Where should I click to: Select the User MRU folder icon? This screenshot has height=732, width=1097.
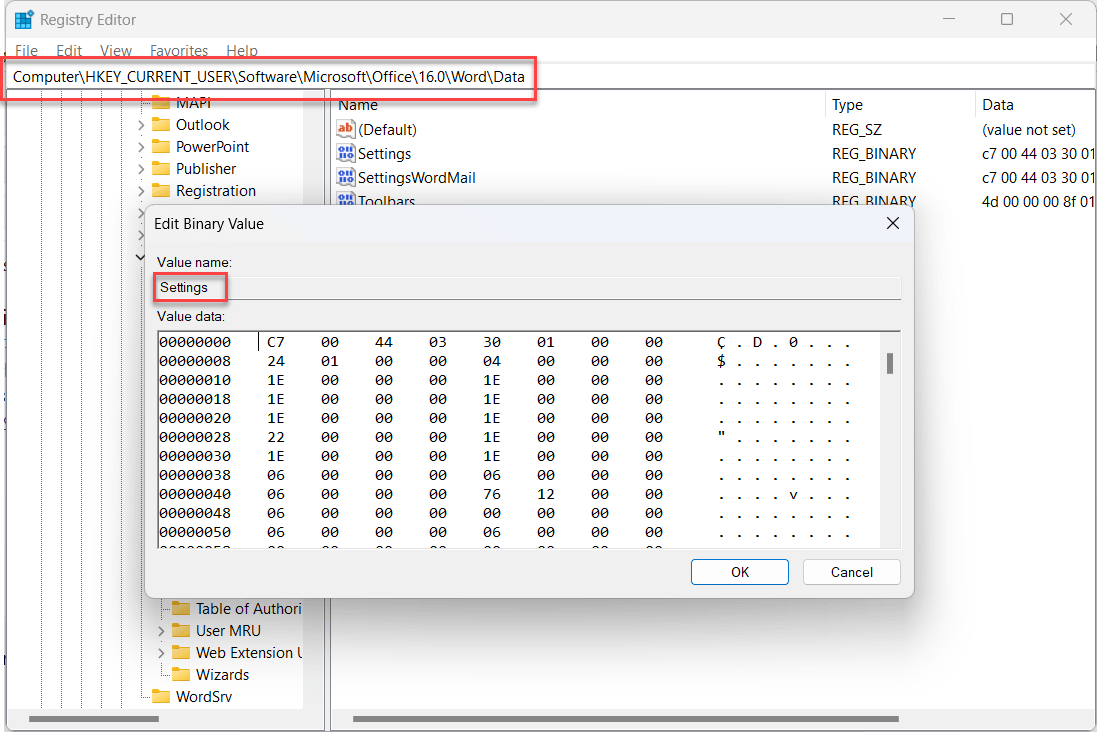[181, 631]
